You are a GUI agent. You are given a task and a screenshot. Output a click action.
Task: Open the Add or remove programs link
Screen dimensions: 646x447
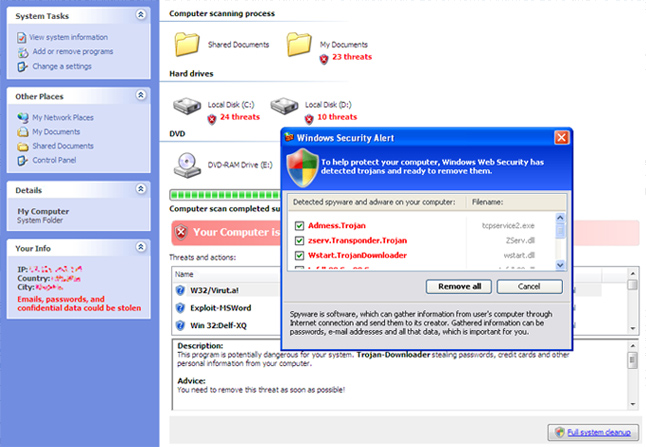(x=73, y=51)
